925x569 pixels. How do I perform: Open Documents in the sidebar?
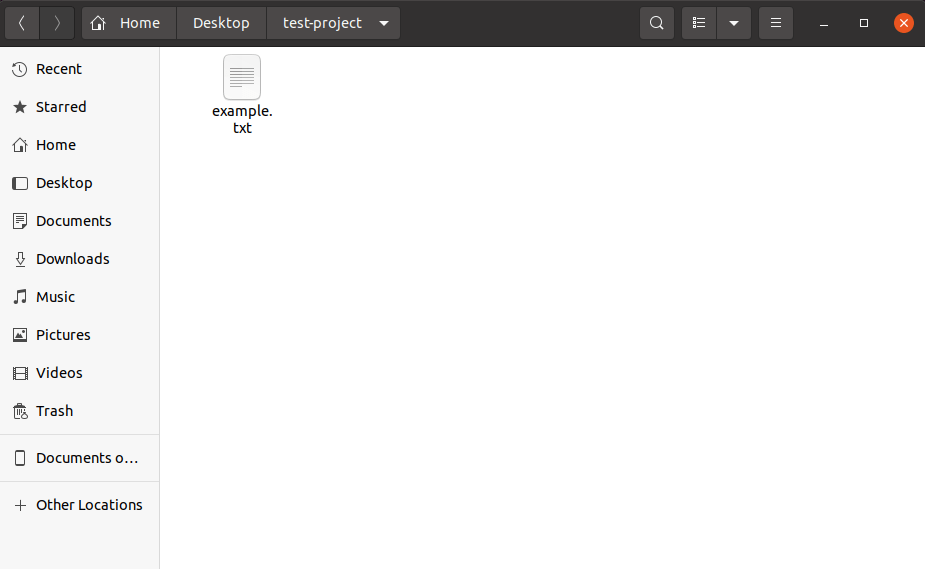80,221
